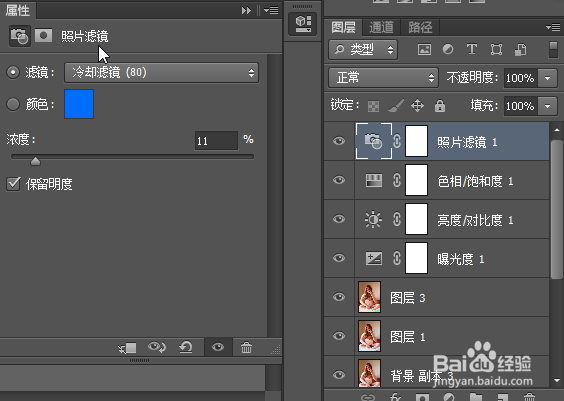Viewport: 564px width, 401px height.
Task: Click the 色相/饱和度 1 adjustment thumbnail icon
Action: [x=374, y=180]
